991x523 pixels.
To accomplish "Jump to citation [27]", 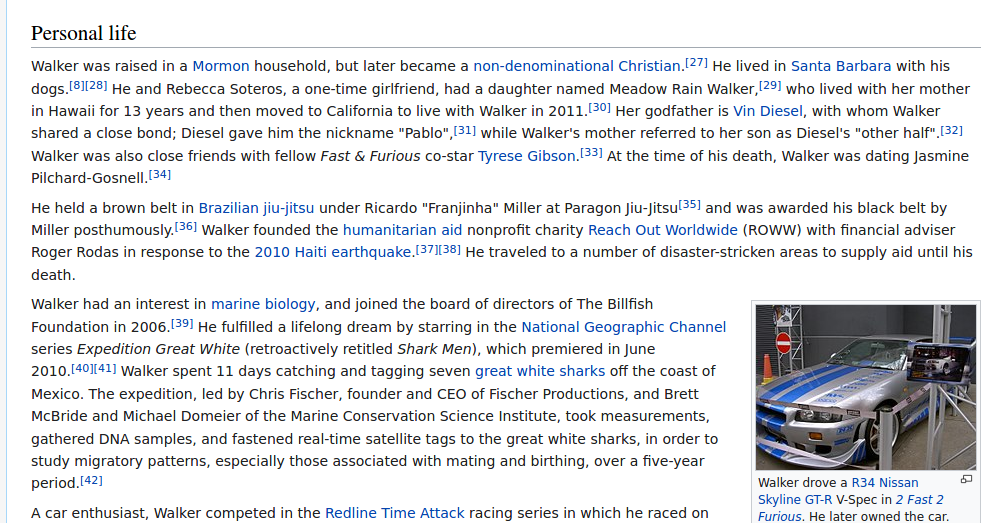I will pos(696,63).
